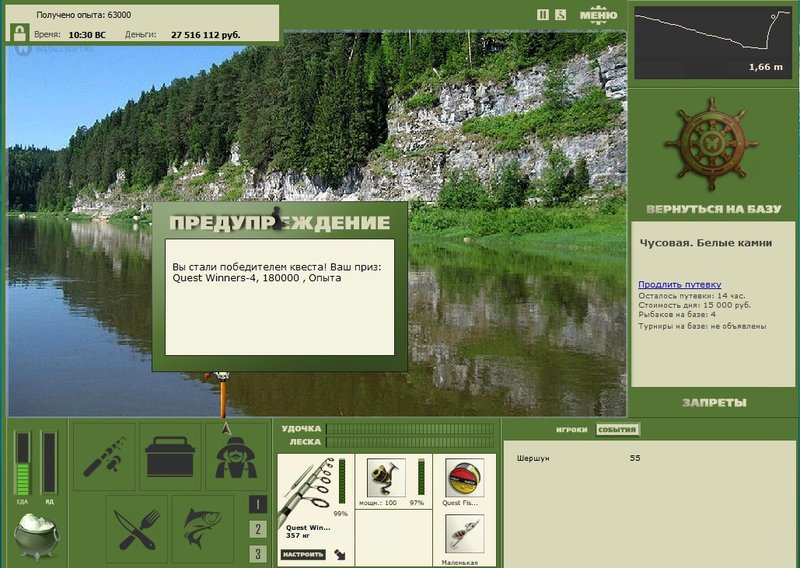
Task: Click Шершун's score value 55
Action: point(635,458)
